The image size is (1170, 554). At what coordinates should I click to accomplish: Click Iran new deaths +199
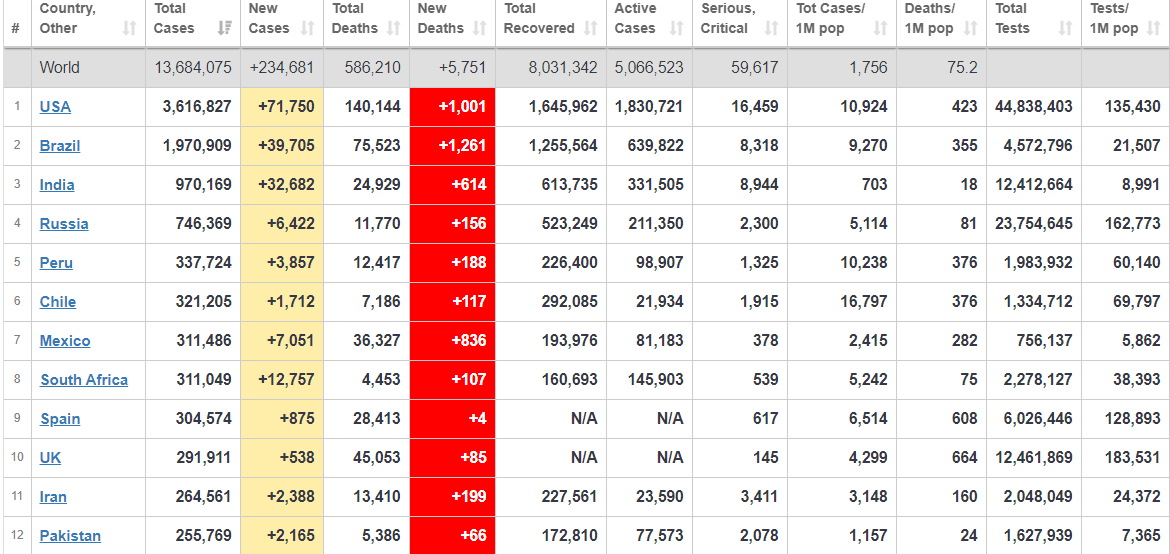(x=469, y=497)
